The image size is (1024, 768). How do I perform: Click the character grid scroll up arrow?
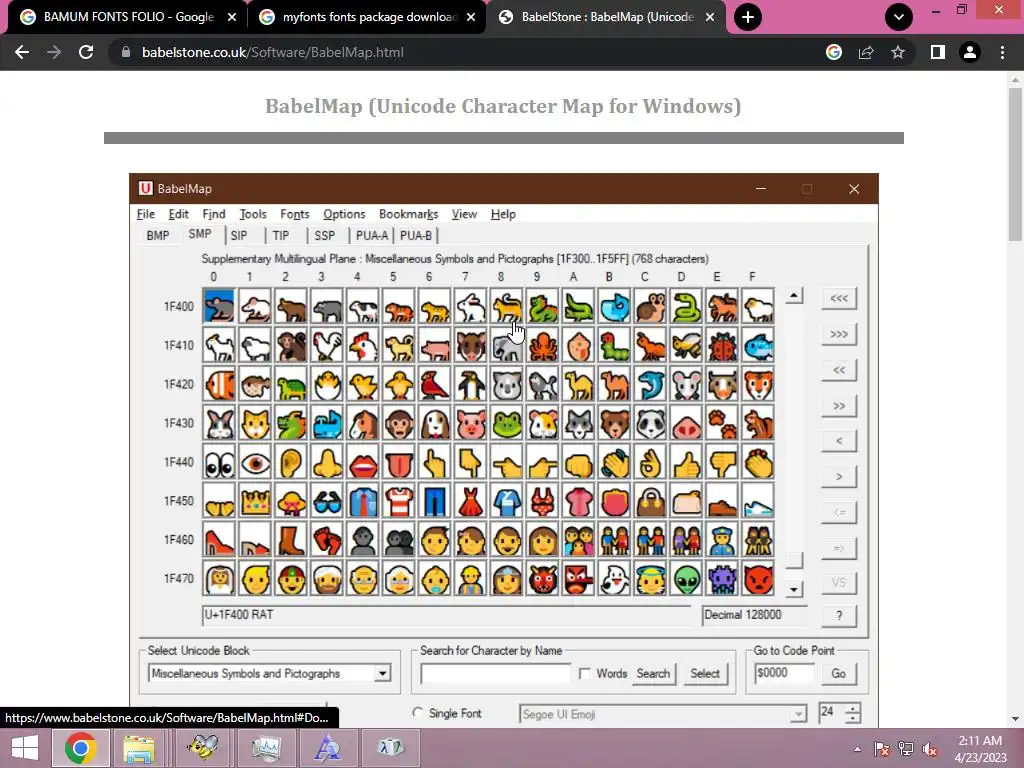click(x=793, y=296)
